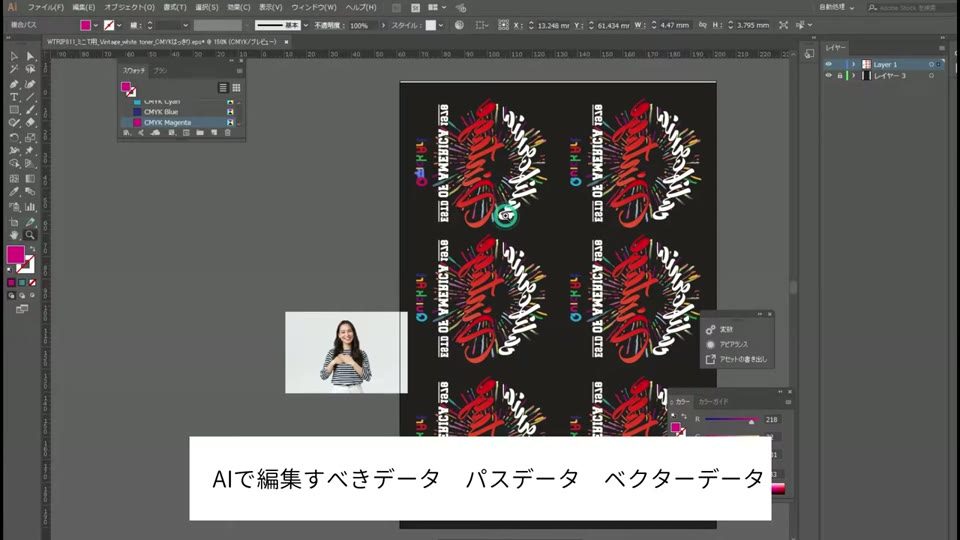Select the Line Segment tool
The height and width of the screenshot is (540, 960).
tap(30, 97)
